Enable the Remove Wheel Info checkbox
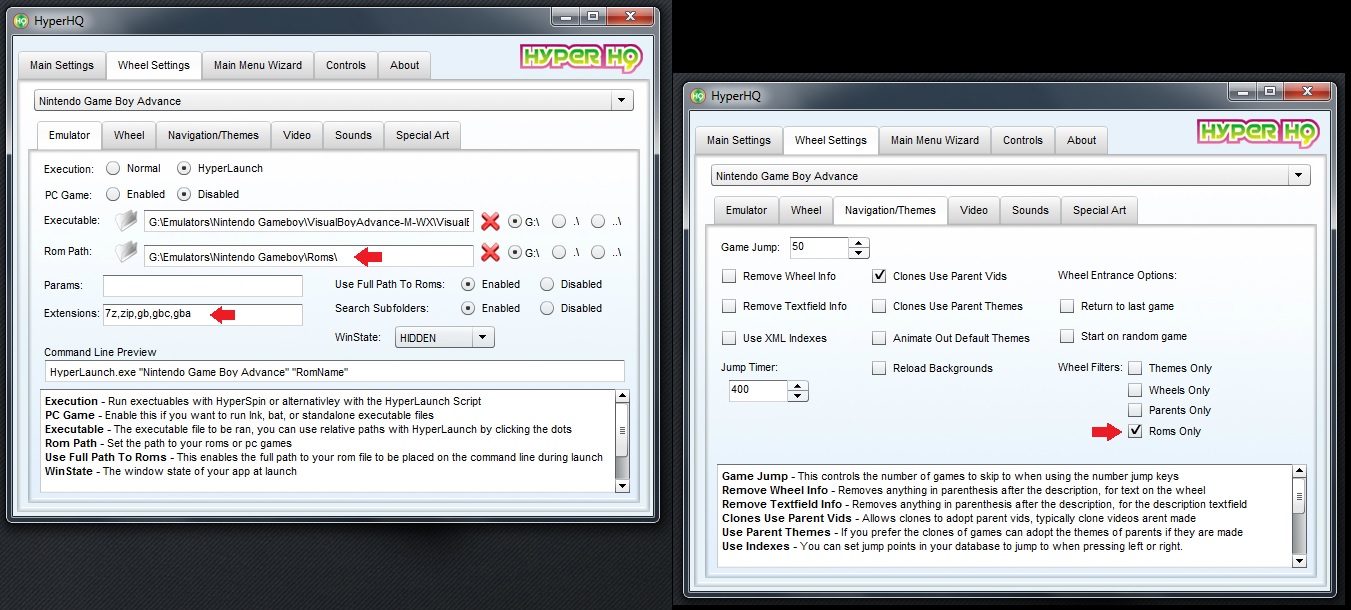The width and height of the screenshot is (1351, 610). coord(730,276)
